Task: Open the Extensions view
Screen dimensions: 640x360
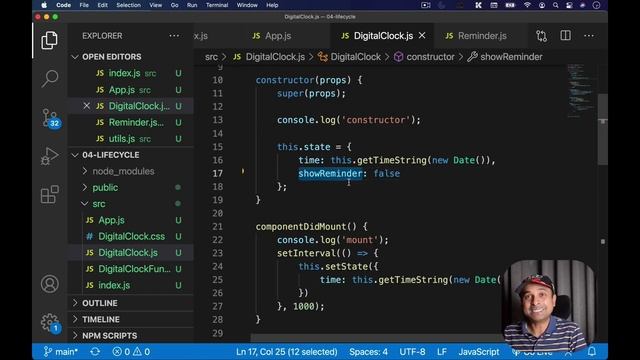Action: 49,194
